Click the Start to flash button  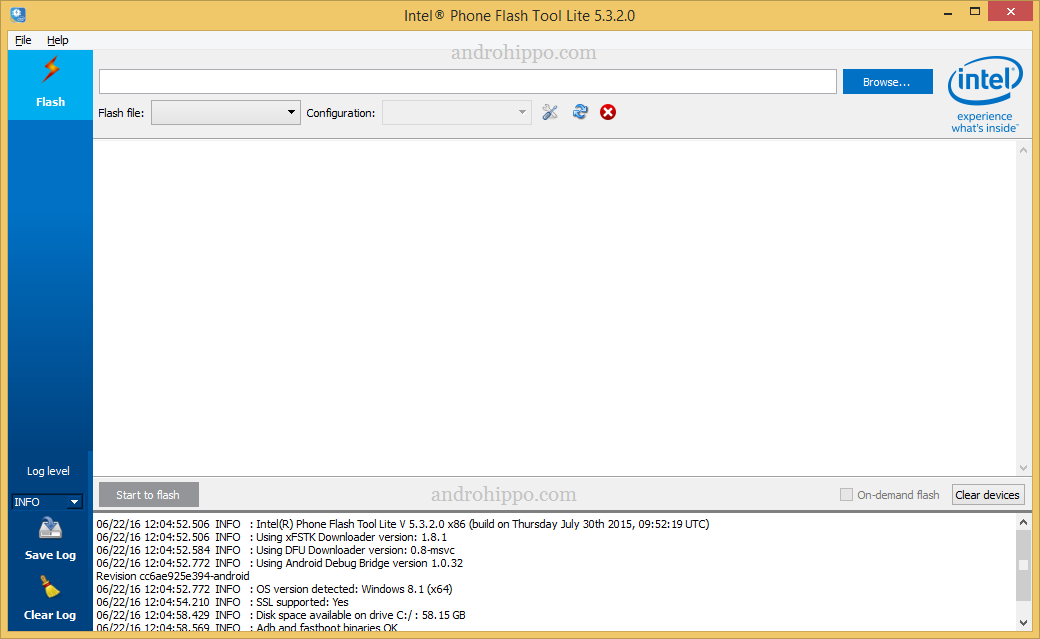pos(149,495)
